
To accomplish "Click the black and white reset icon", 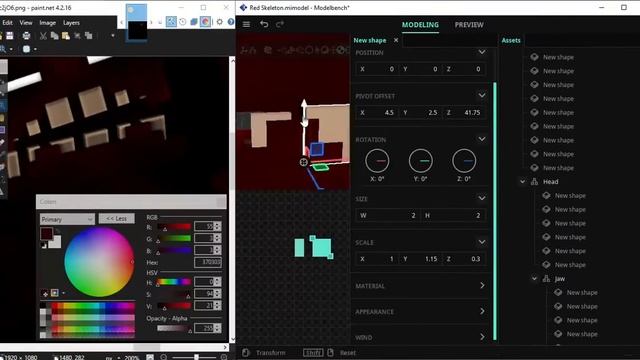I will (x=44, y=245).
